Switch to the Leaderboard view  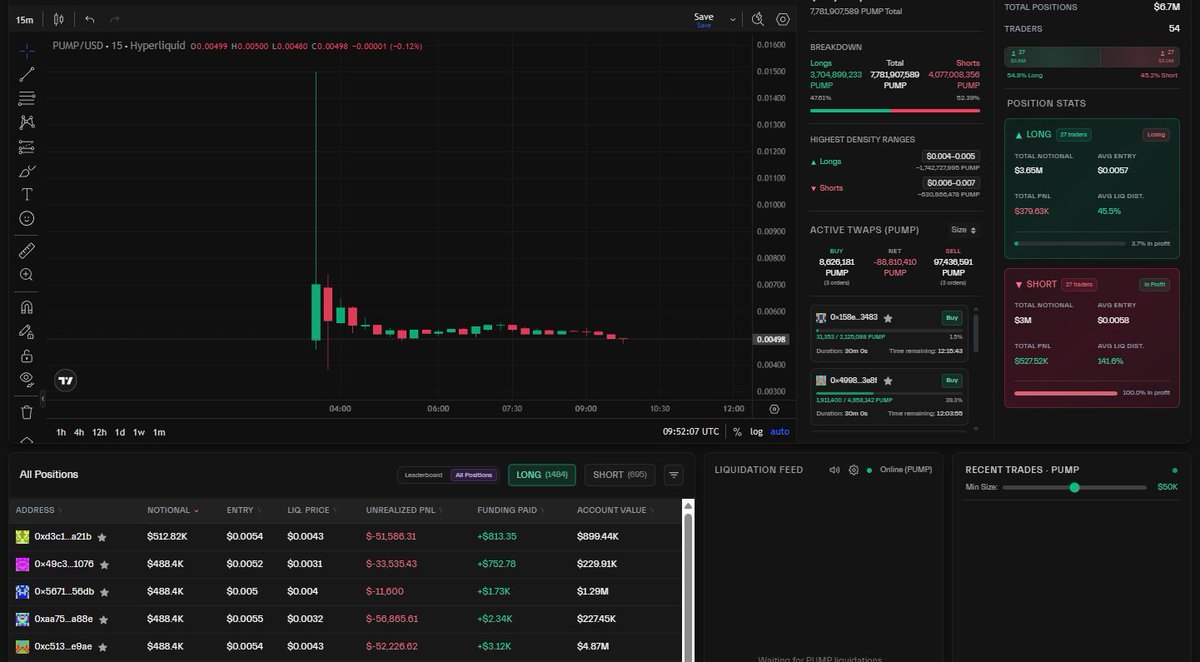(424, 475)
